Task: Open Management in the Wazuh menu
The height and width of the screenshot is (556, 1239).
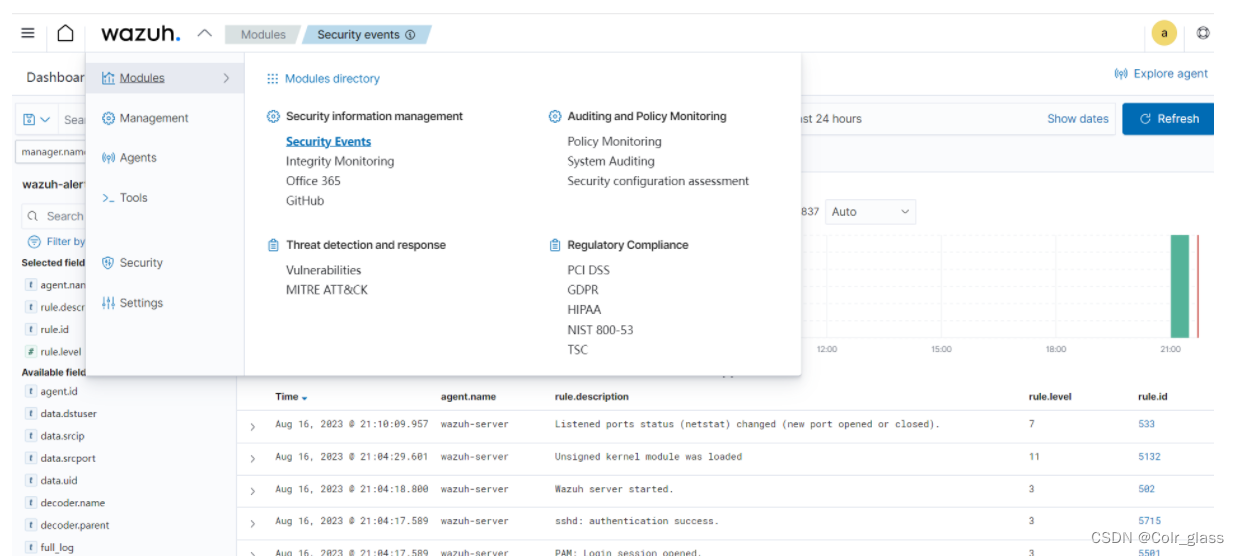Action: [154, 118]
